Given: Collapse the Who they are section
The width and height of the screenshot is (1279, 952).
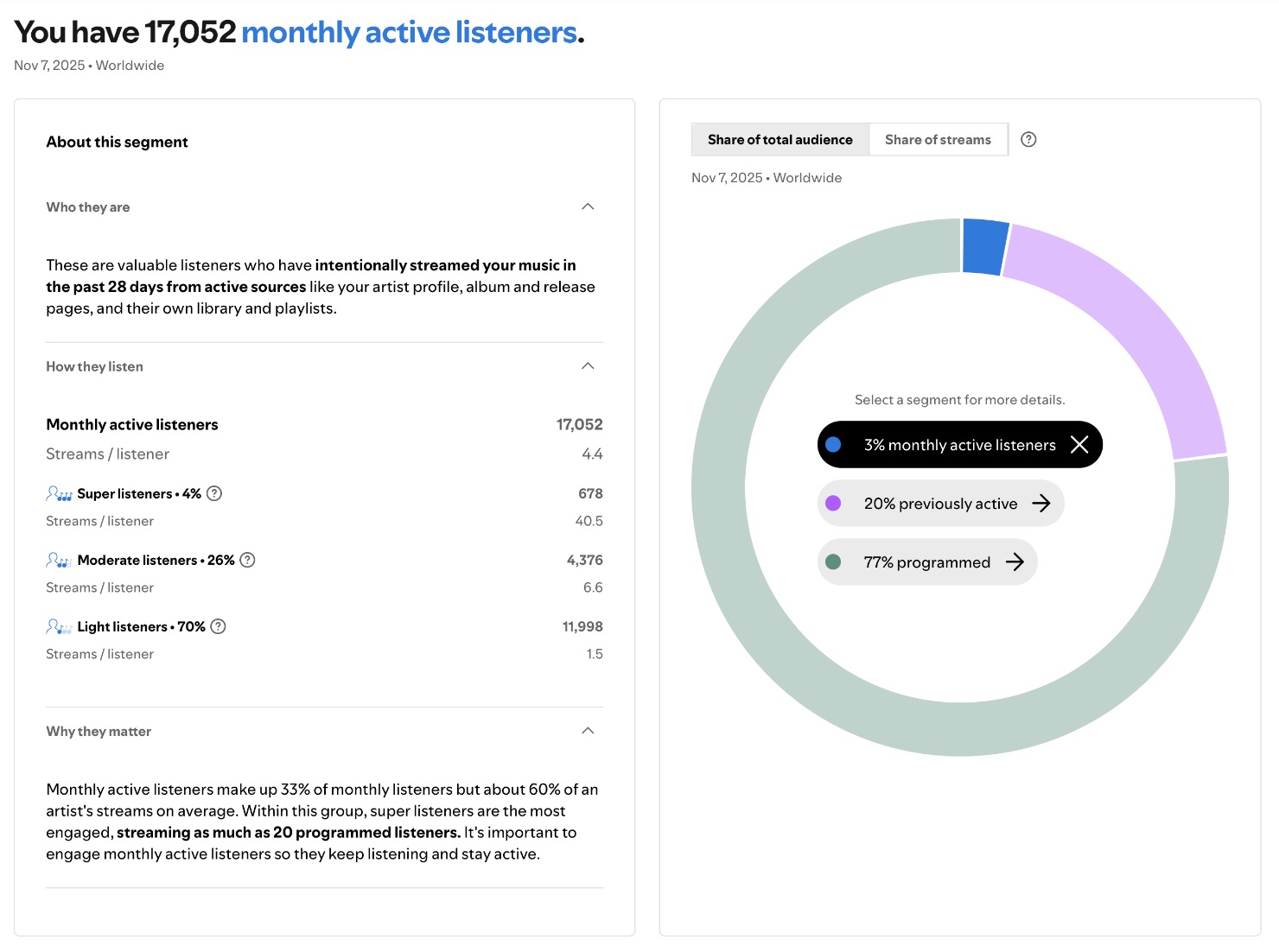Looking at the screenshot, I should pos(588,206).
